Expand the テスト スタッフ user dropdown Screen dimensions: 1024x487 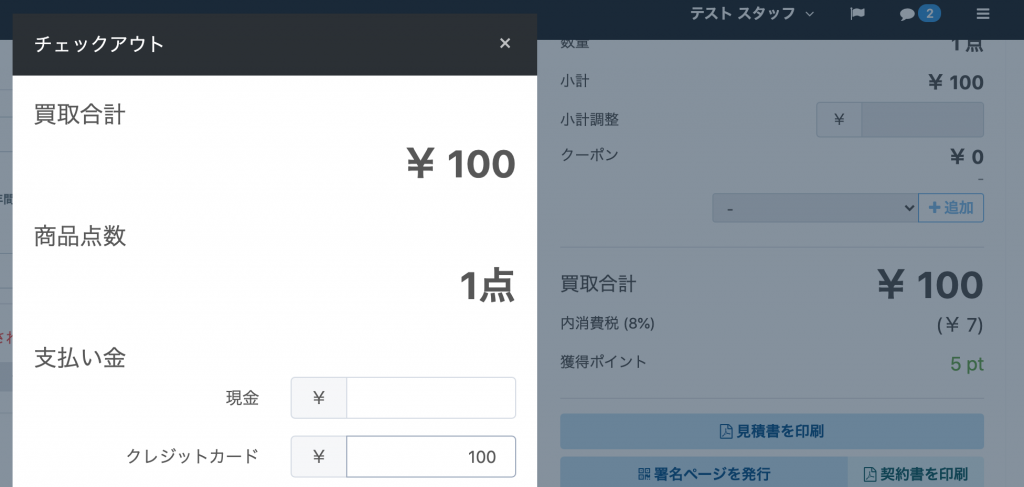click(x=752, y=14)
